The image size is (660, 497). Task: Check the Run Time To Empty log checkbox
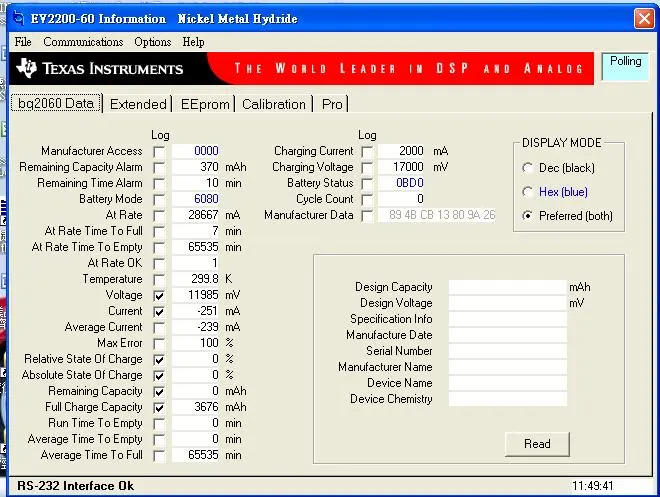[x=159, y=423]
